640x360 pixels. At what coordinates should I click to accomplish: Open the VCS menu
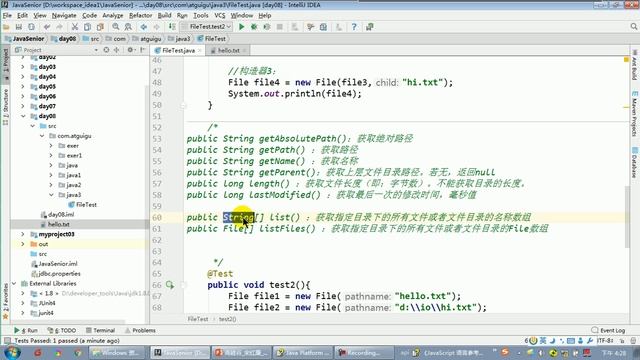(x=220, y=16)
